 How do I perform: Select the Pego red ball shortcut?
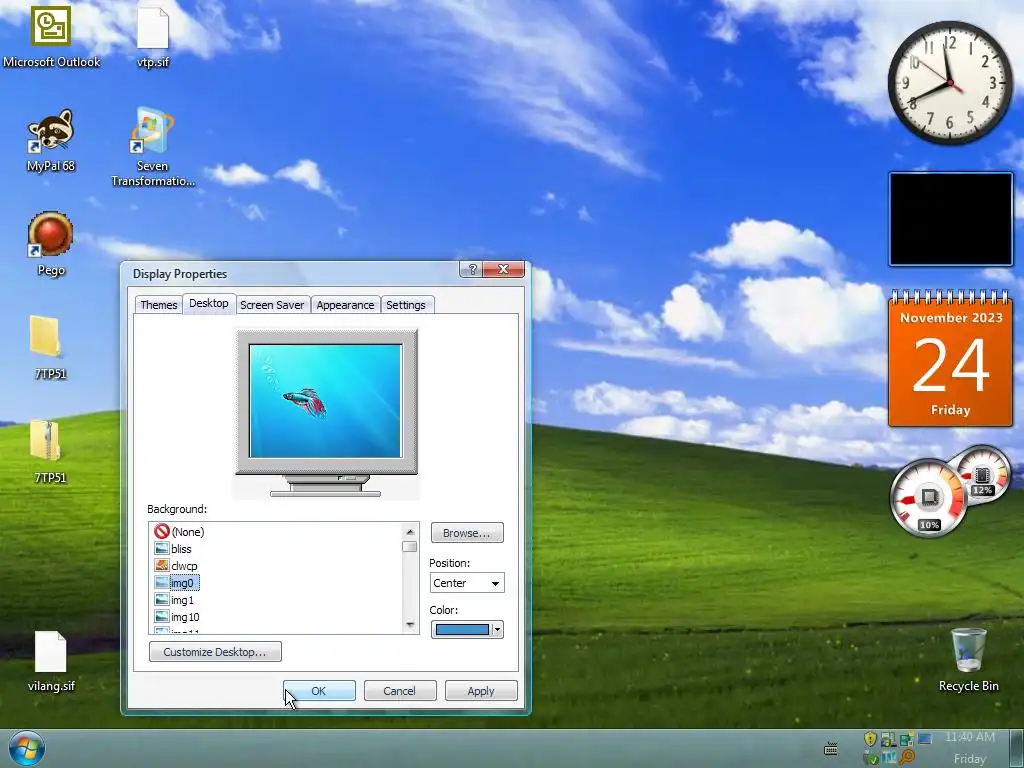coord(50,234)
